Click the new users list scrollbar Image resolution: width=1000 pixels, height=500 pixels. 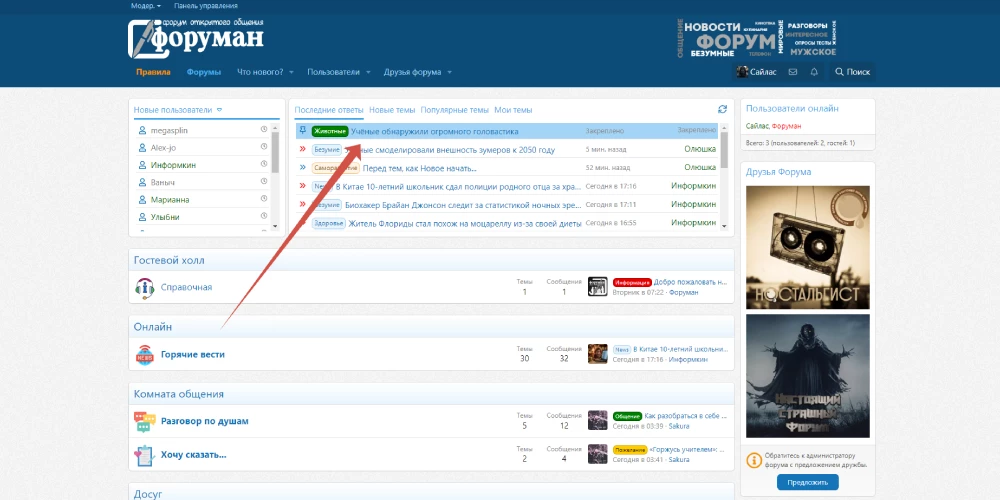coord(276,152)
